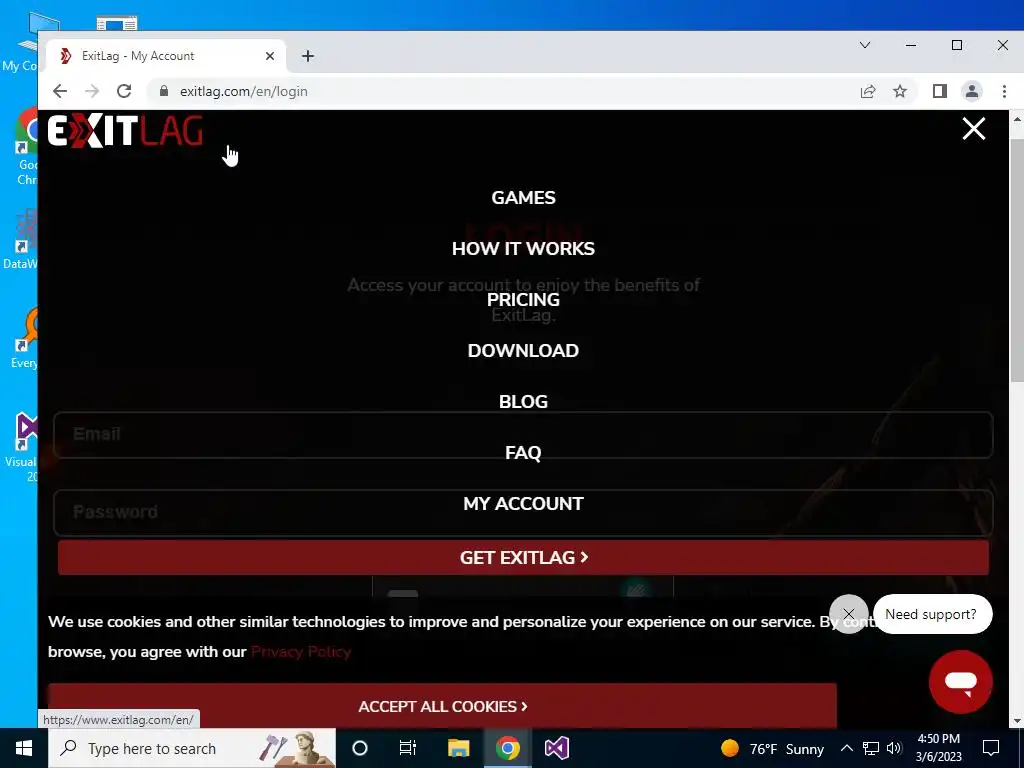The height and width of the screenshot is (768, 1024).
Task: Open the Games menu item
Action: point(523,198)
